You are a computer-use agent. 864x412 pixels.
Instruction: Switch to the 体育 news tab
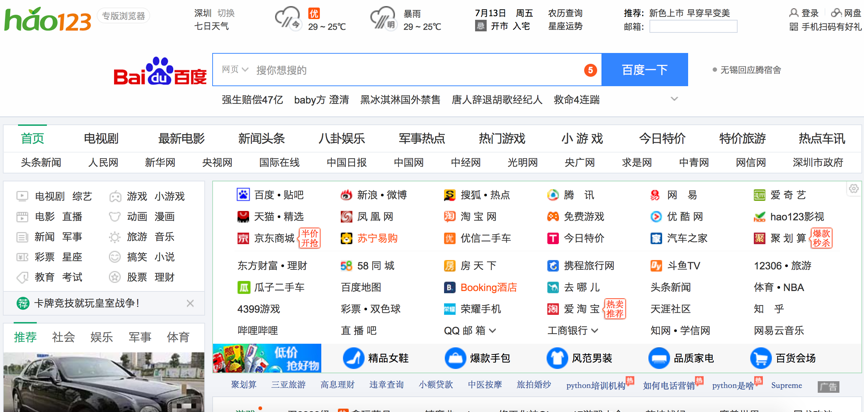pos(178,337)
